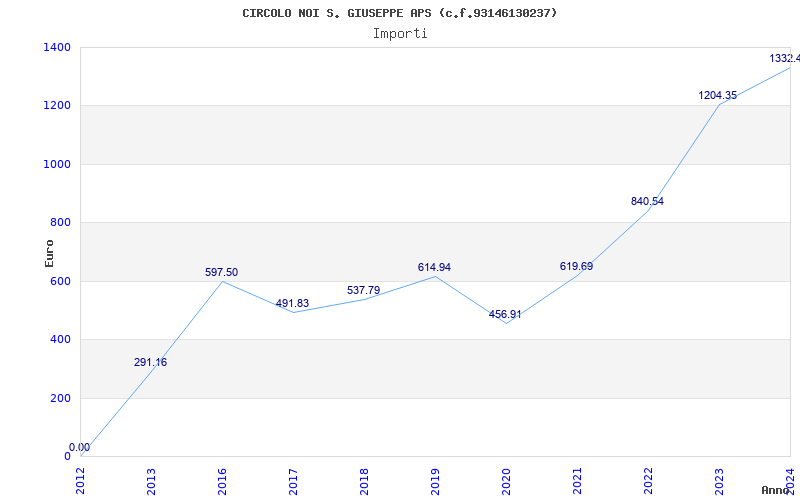Click the Importi subtitle

pos(400,34)
